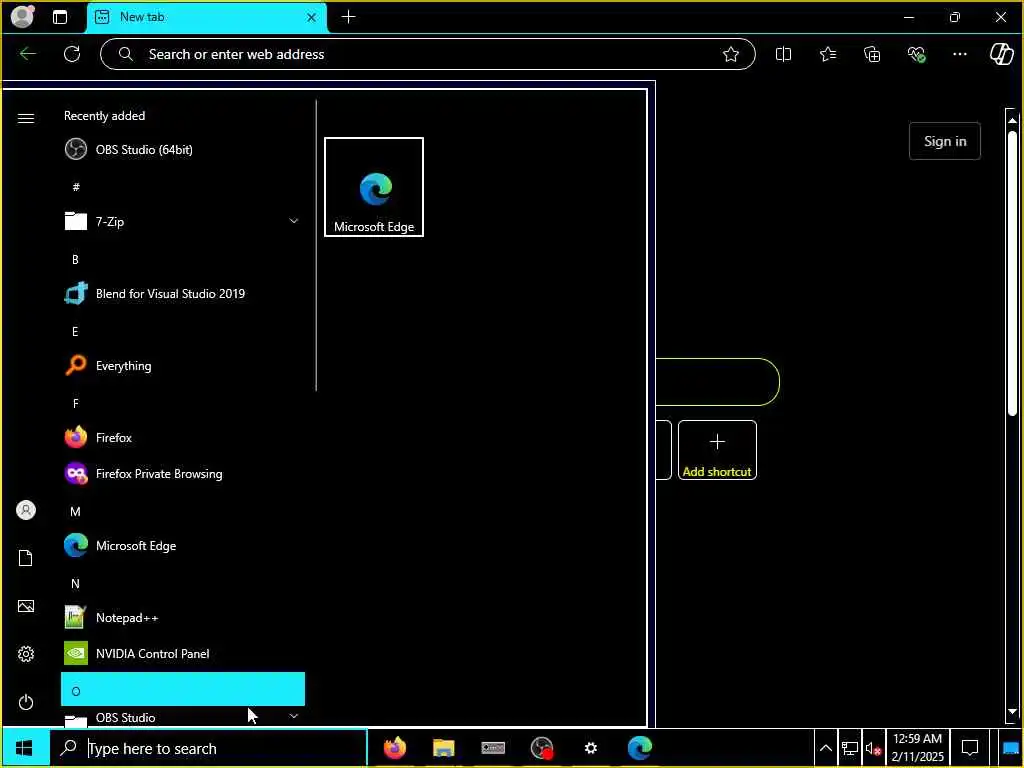Image resolution: width=1024 pixels, height=768 pixels.
Task: Click the Power button in Start
Action: pyautogui.click(x=26, y=702)
